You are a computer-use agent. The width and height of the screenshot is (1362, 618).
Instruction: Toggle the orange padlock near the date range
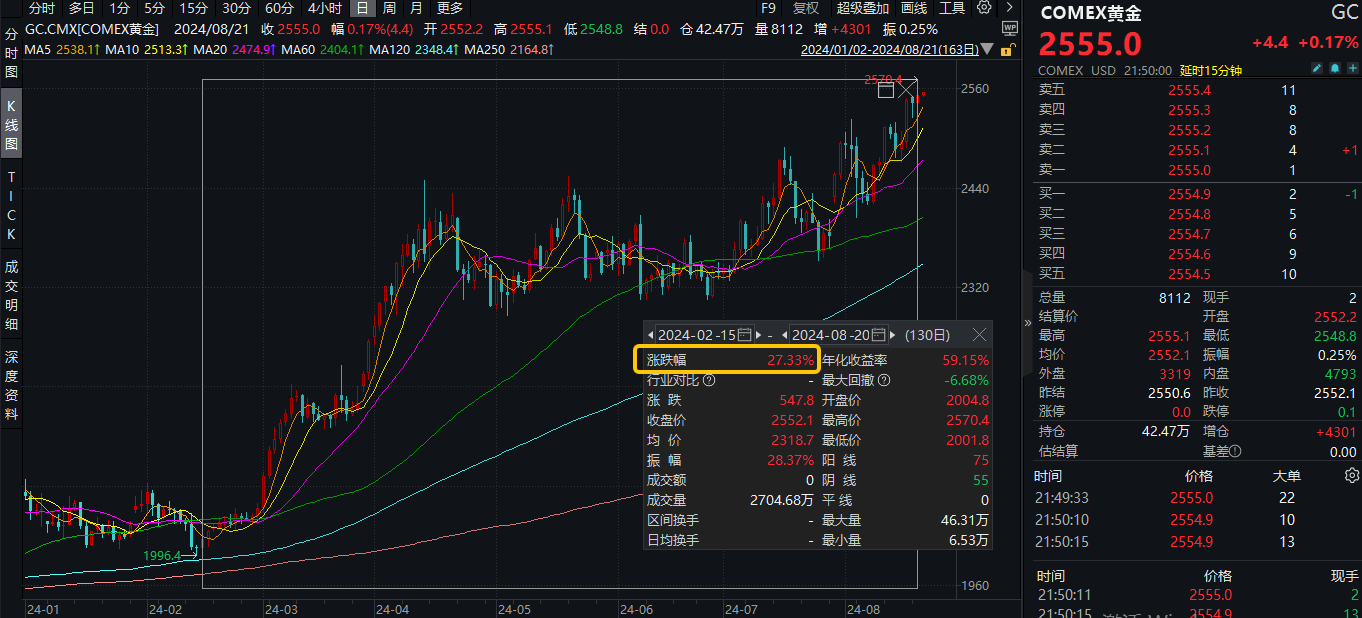[1006, 49]
